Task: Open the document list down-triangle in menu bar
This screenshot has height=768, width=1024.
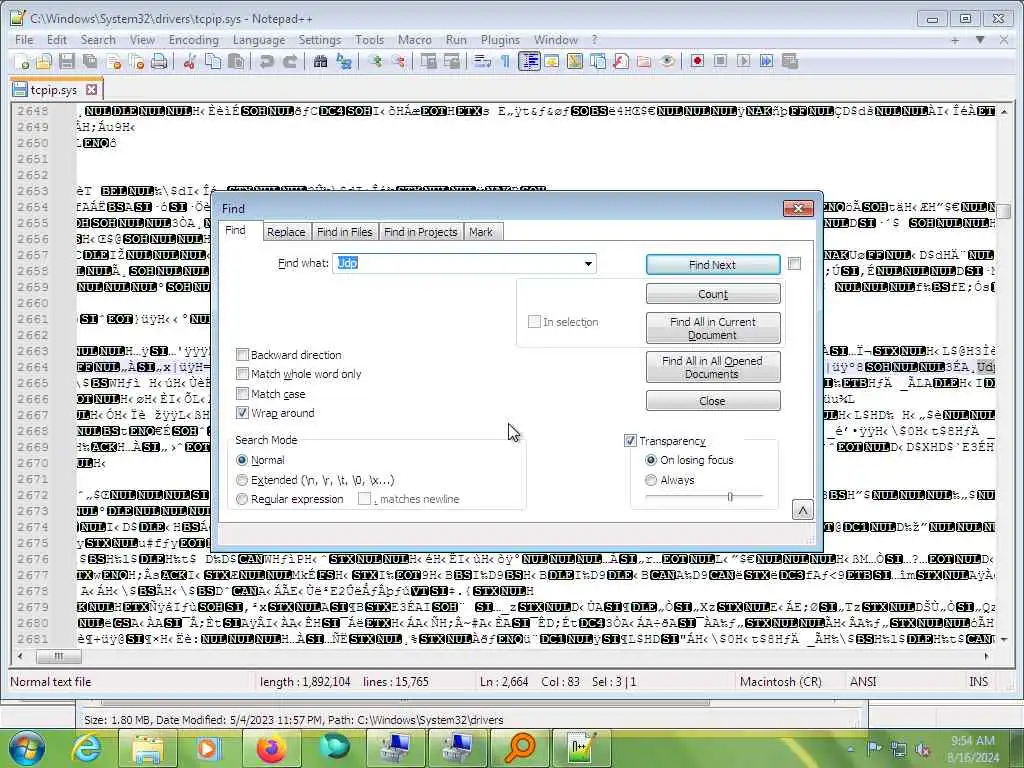Action: pyautogui.click(x=980, y=40)
